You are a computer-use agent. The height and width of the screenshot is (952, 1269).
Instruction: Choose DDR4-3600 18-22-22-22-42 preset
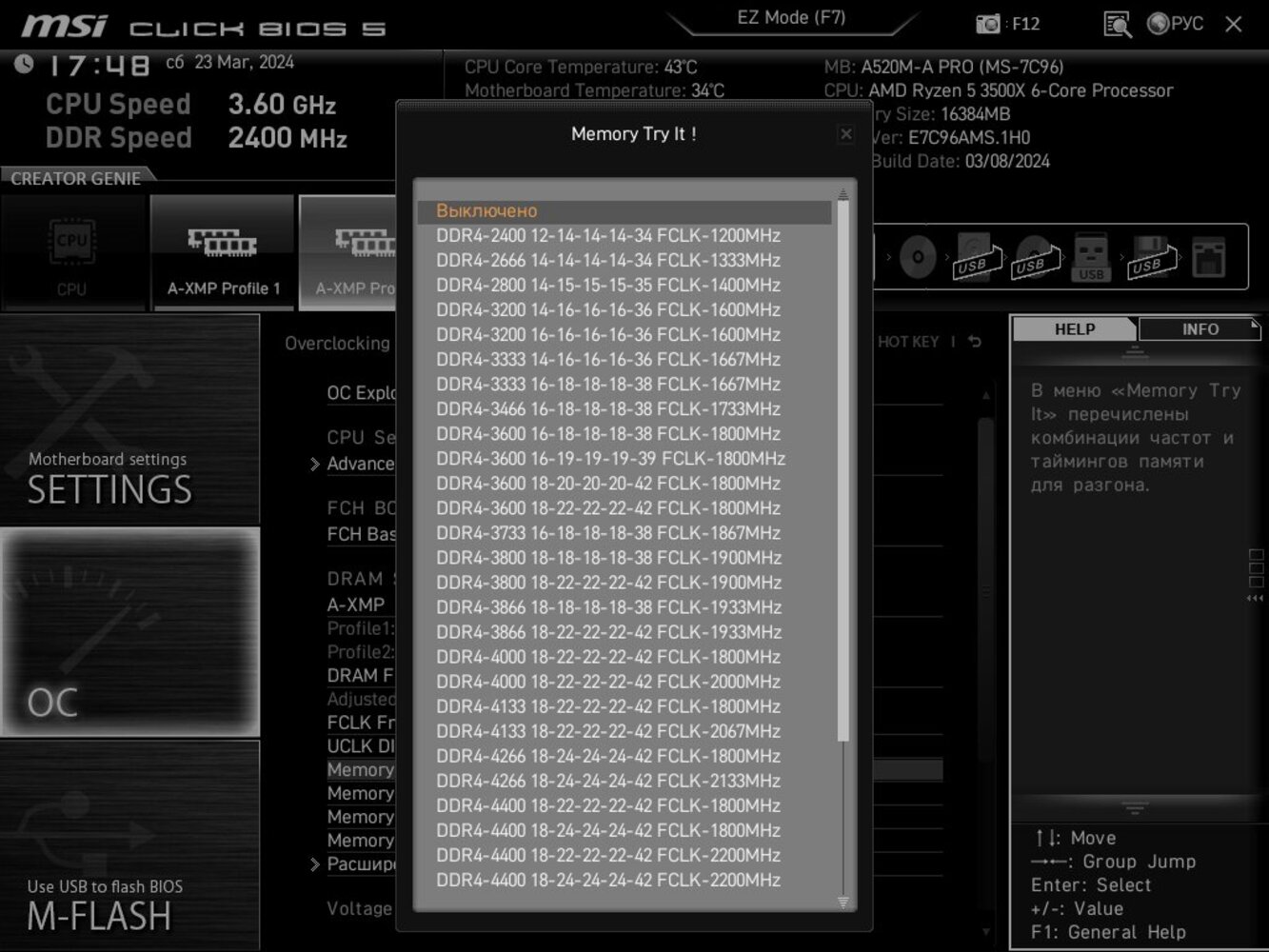tap(625, 508)
